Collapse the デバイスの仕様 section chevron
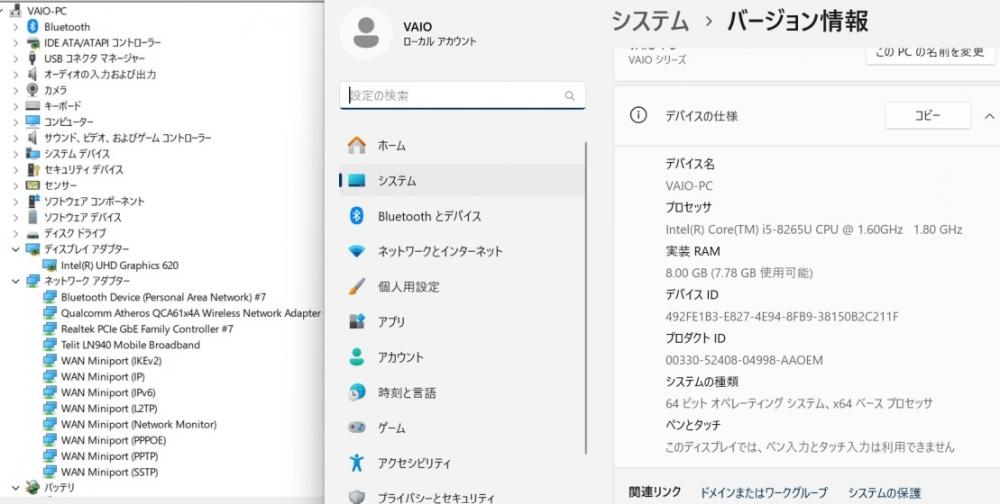 coord(989,116)
